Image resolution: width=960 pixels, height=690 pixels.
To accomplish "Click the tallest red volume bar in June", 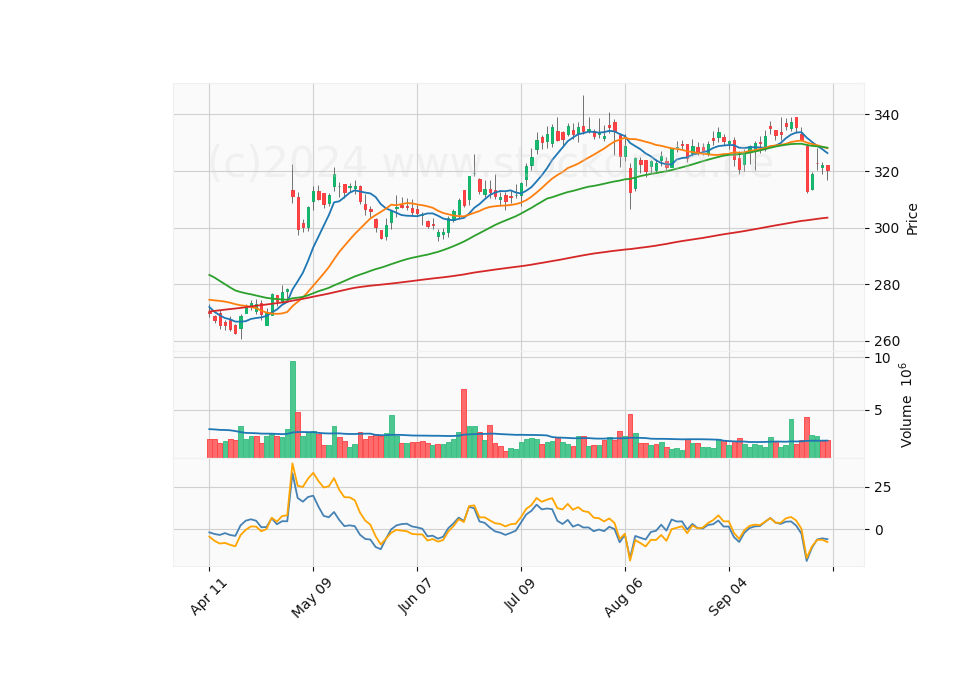I will pos(464,423).
